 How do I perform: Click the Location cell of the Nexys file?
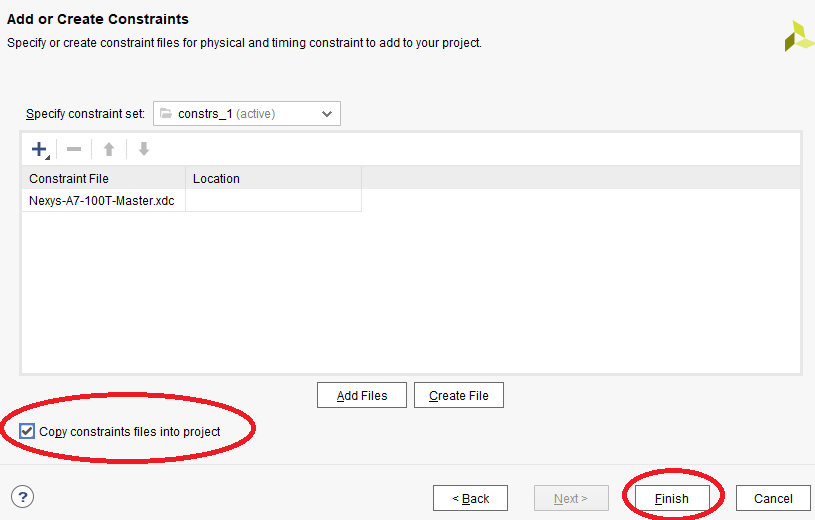pyautogui.click(x=272, y=200)
